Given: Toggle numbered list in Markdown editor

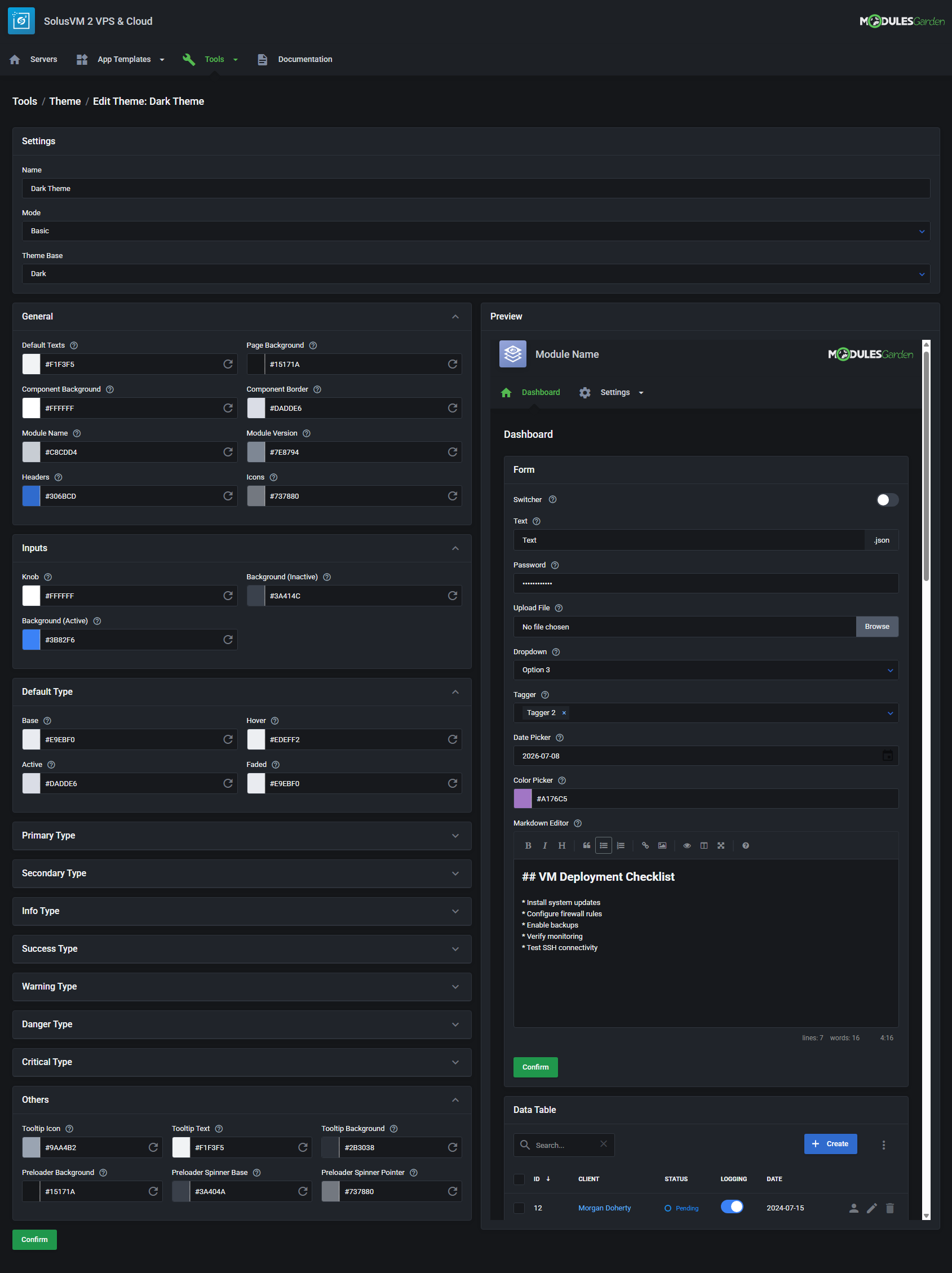Looking at the screenshot, I should (x=621, y=845).
